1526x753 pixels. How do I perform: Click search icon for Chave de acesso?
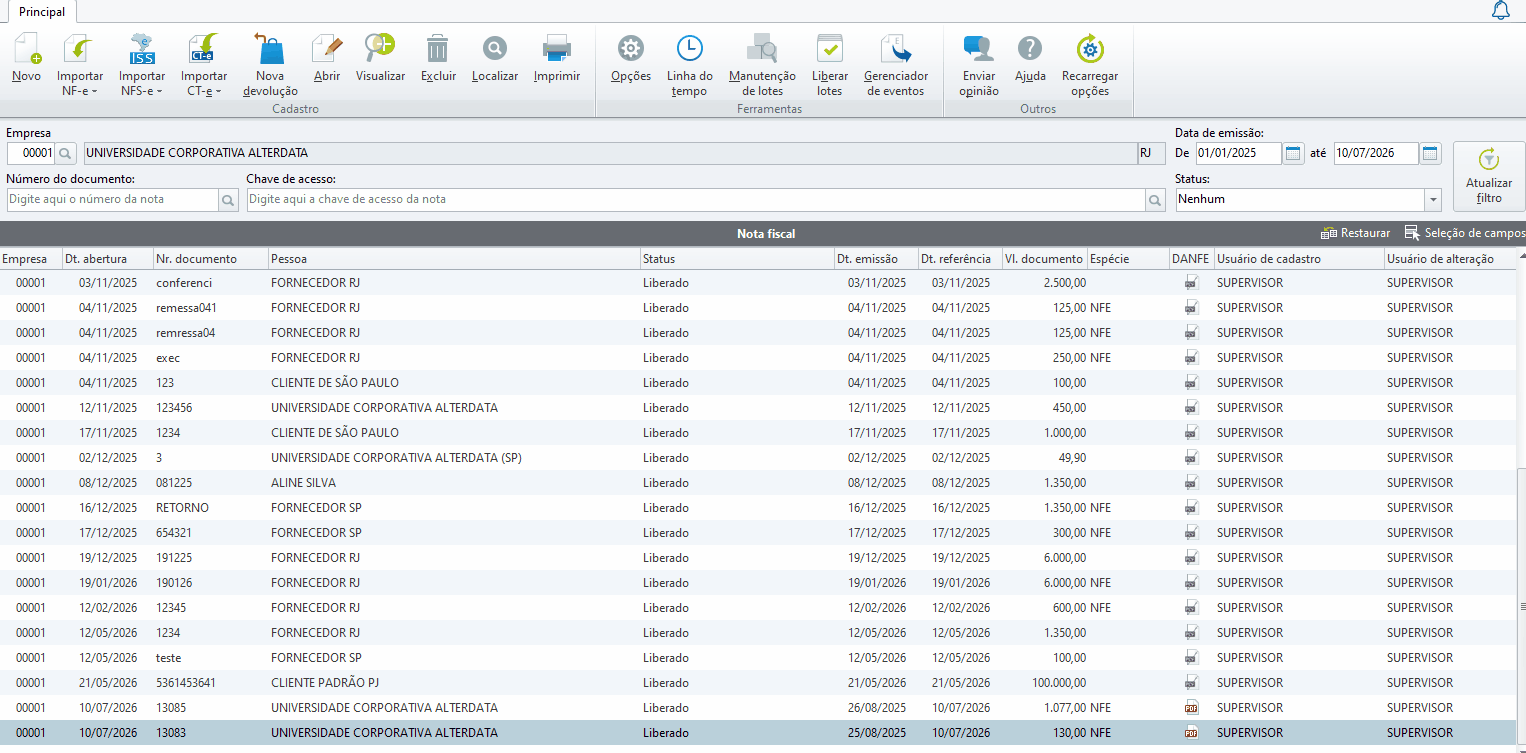1155,200
